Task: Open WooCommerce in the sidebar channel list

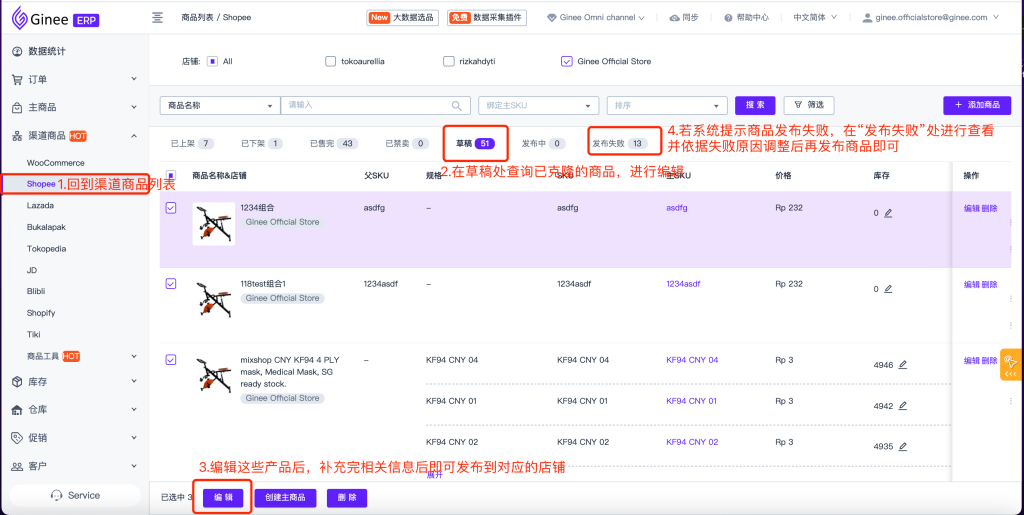Action: (x=56, y=163)
